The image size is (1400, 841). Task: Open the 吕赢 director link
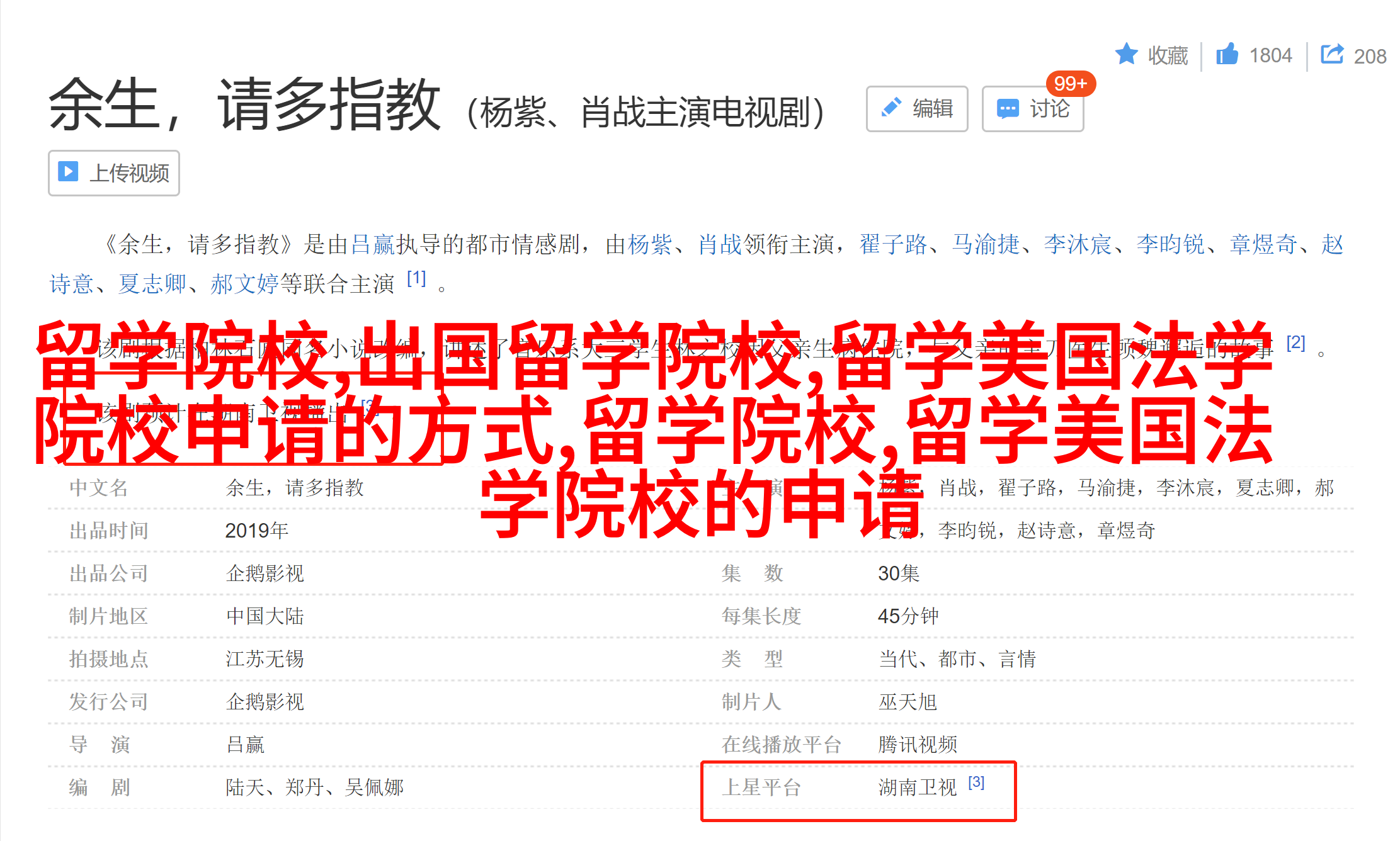click(372, 244)
